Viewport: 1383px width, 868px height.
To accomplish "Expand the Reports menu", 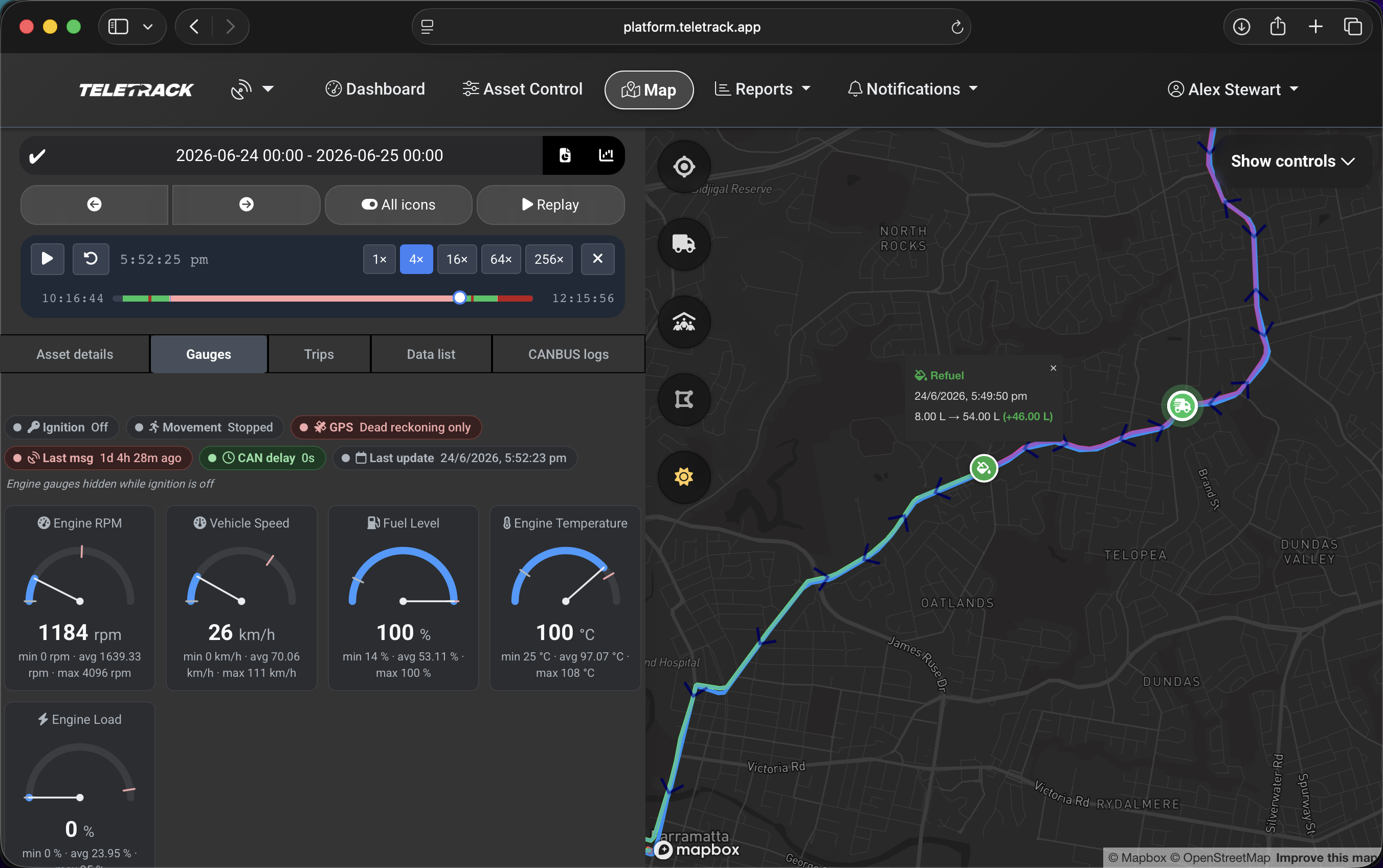I will (x=763, y=89).
